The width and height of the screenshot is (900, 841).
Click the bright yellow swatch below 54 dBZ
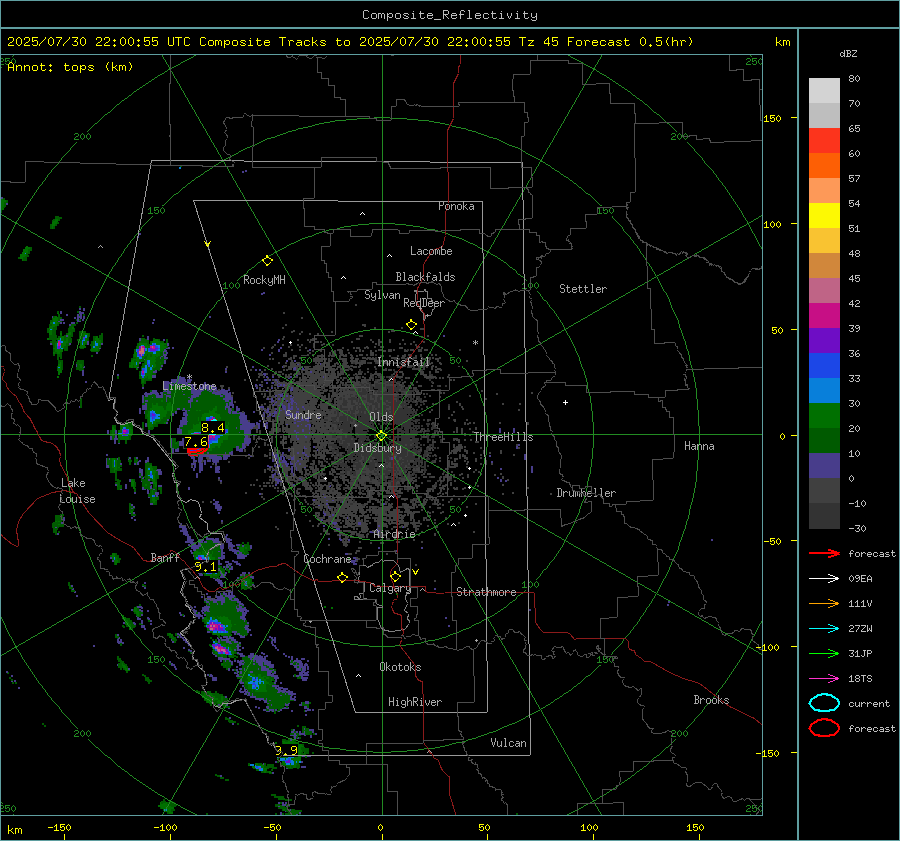(x=824, y=216)
